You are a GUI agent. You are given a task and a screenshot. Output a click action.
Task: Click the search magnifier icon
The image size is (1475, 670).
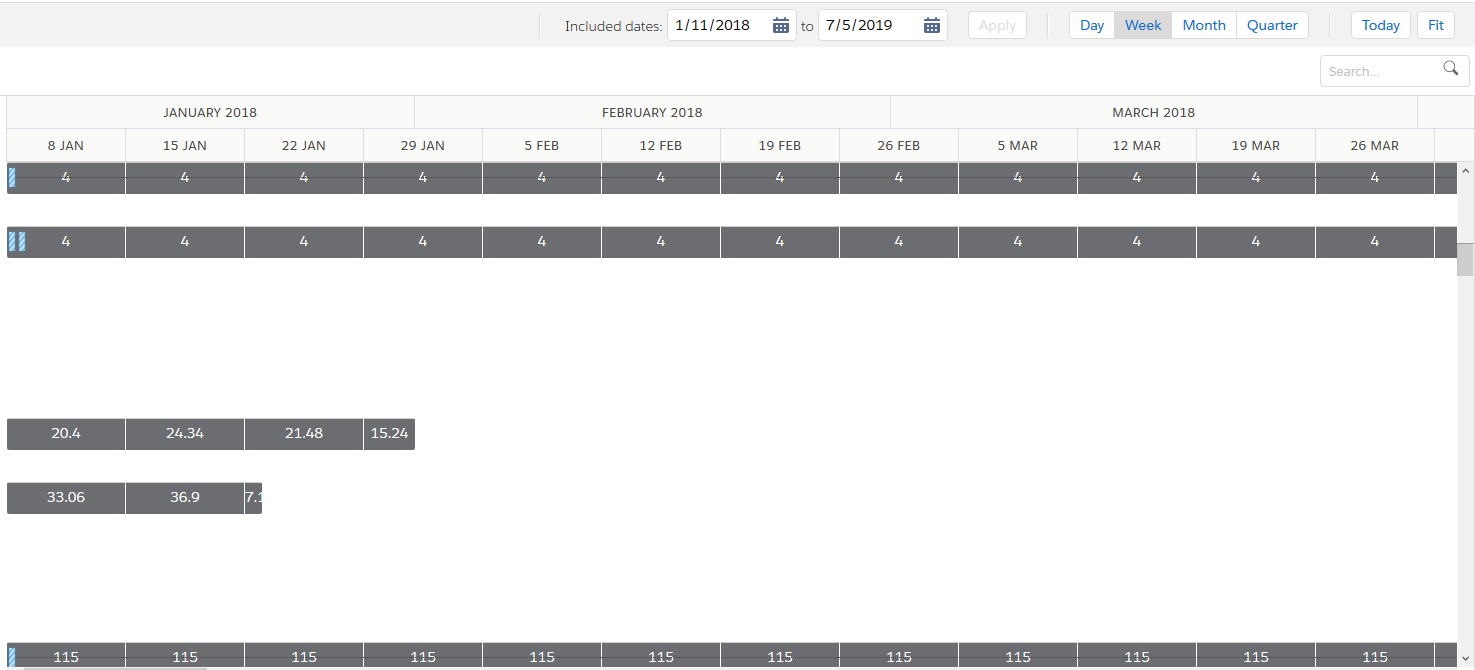(x=1450, y=69)
